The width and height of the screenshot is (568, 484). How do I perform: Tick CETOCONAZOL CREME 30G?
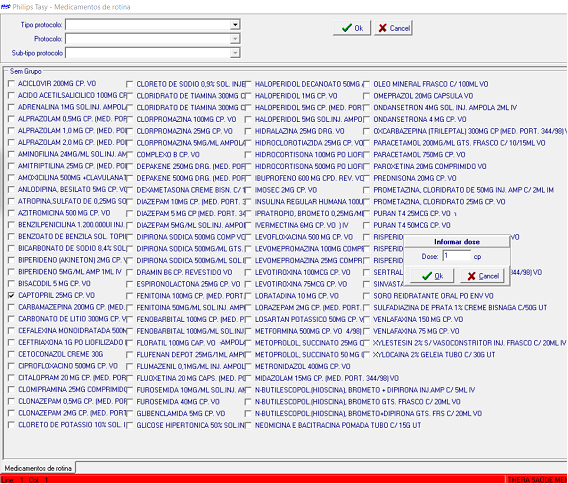click(11, 354)
